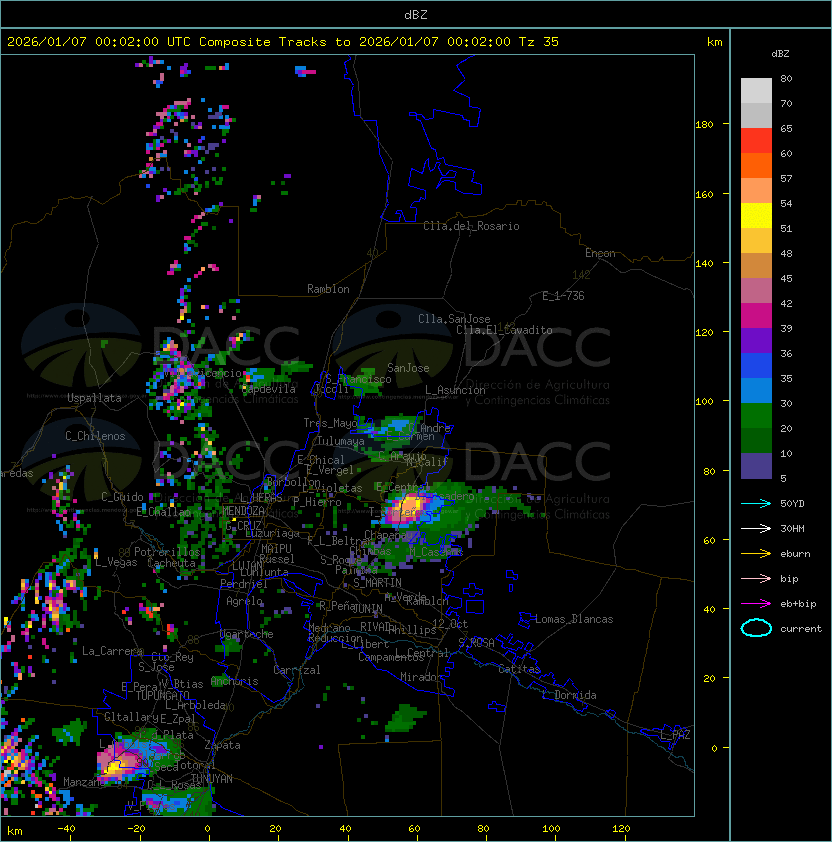Click the 'Uspallata' map label
Image resolution: width=832 pixels, height=842 pixels.
pos(94,398)
